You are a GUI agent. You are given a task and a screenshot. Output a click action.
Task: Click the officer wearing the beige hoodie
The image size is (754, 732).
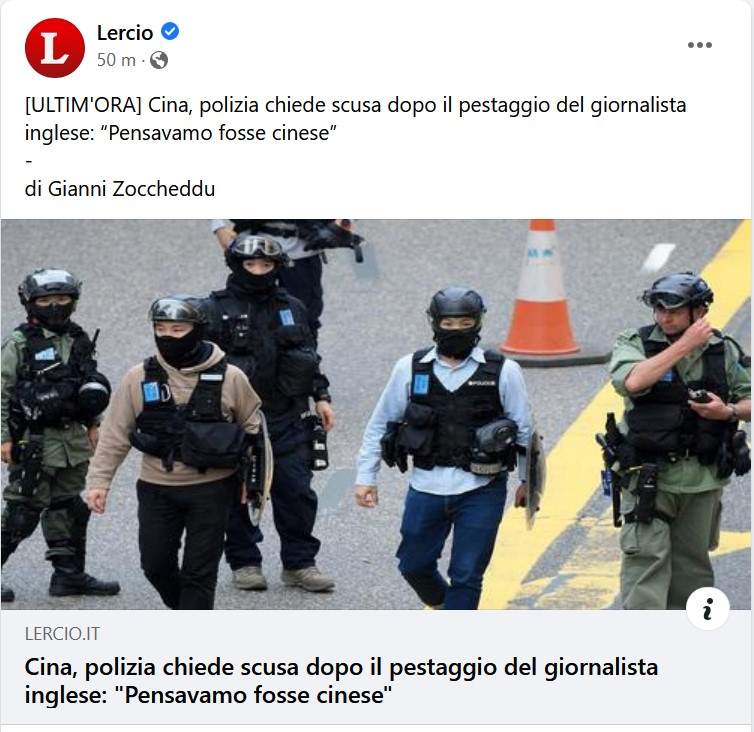(x=176, y=452)
